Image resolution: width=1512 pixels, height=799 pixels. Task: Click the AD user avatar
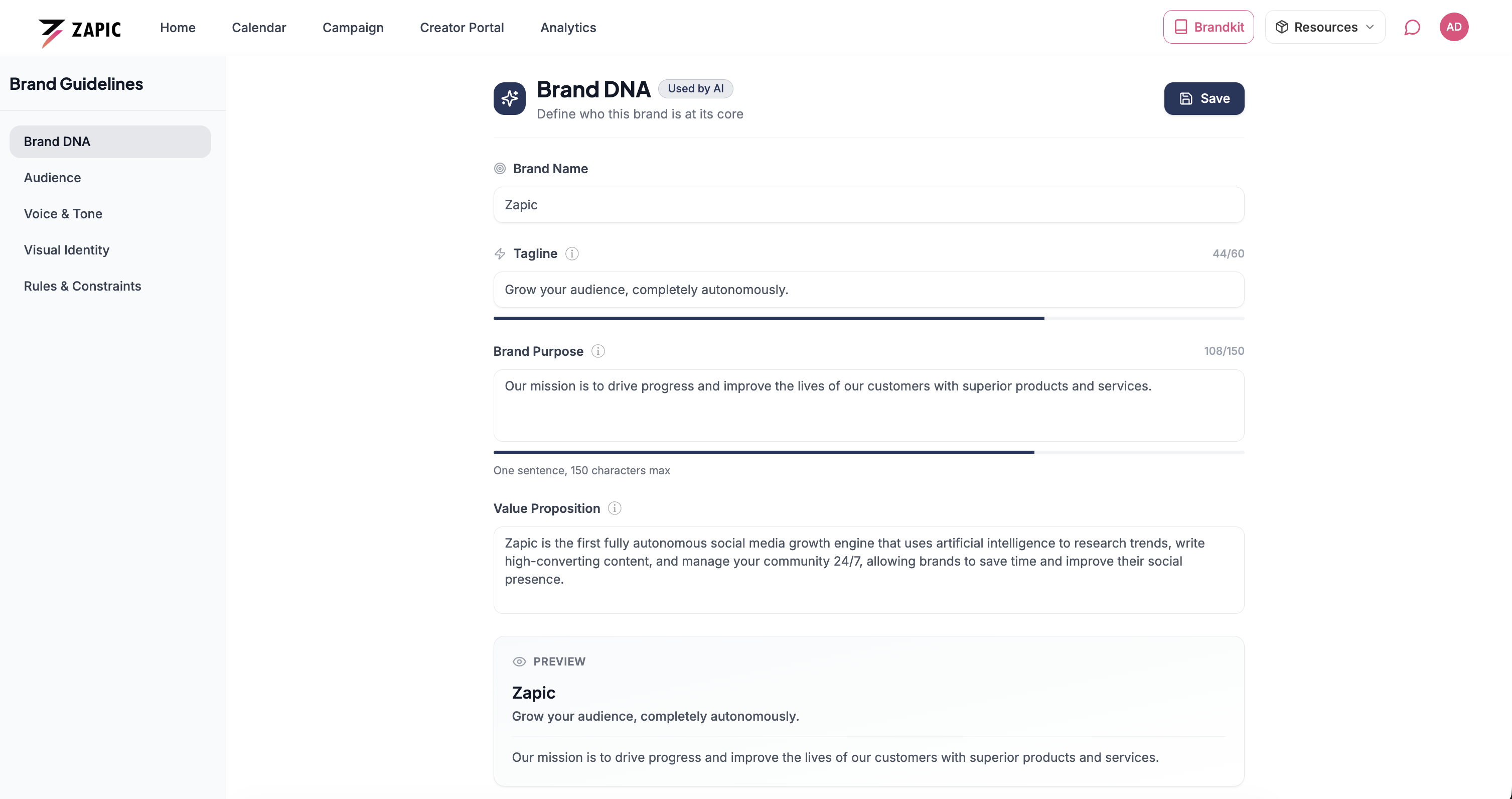pos(1453,27)
